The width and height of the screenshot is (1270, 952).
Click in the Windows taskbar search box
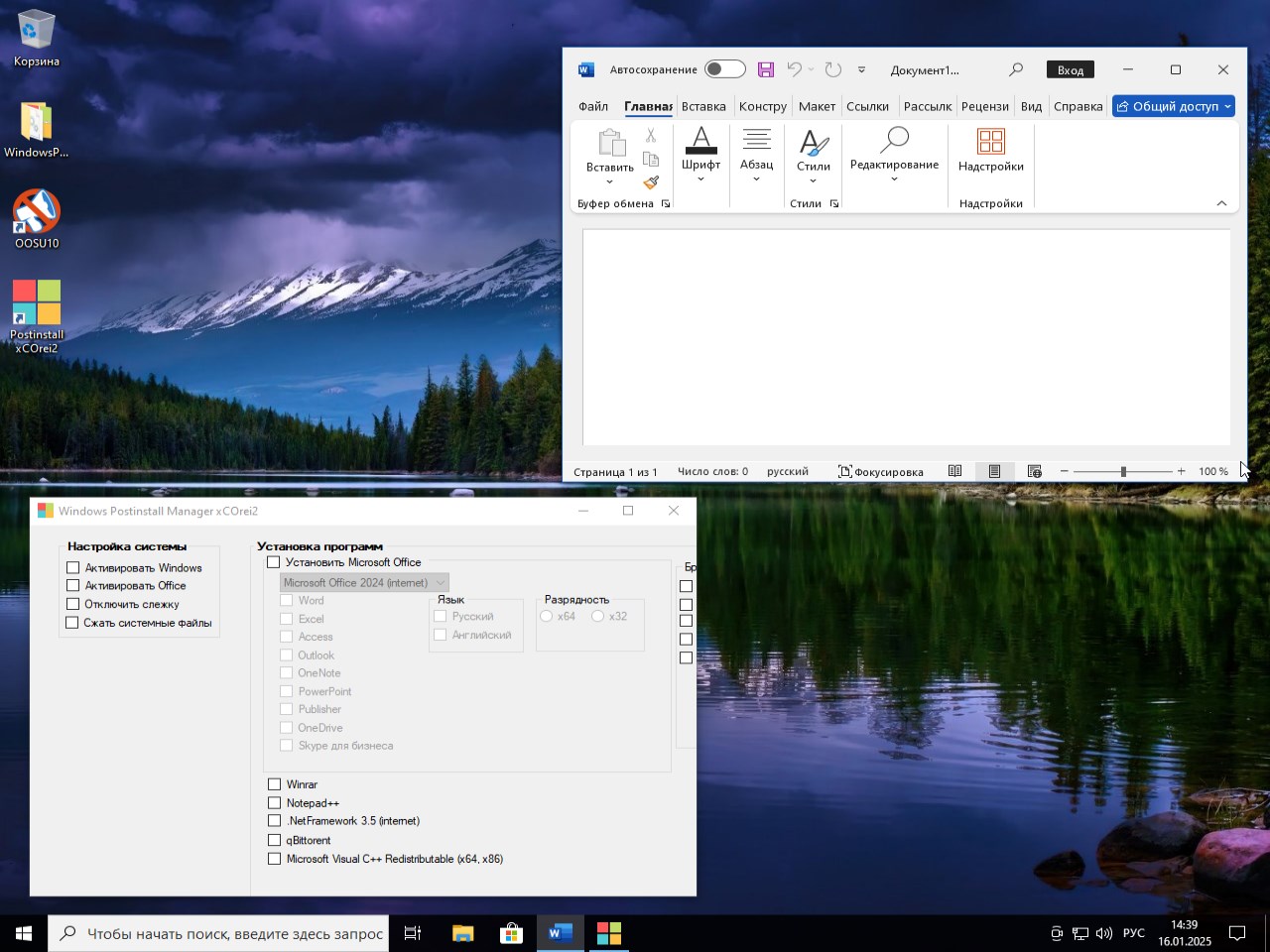pyautogui.click(x=218, y=933)
